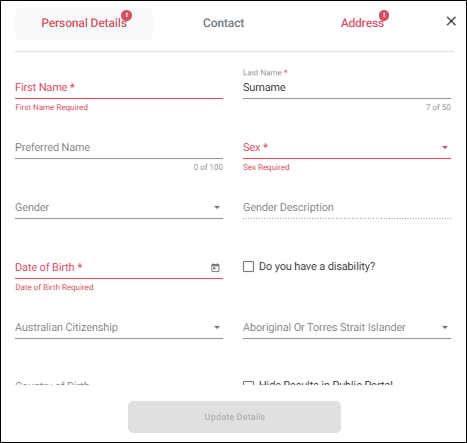Screen dimensions: 467x443
Task: Open the Gender dropdown
Action: coord(119,208)
